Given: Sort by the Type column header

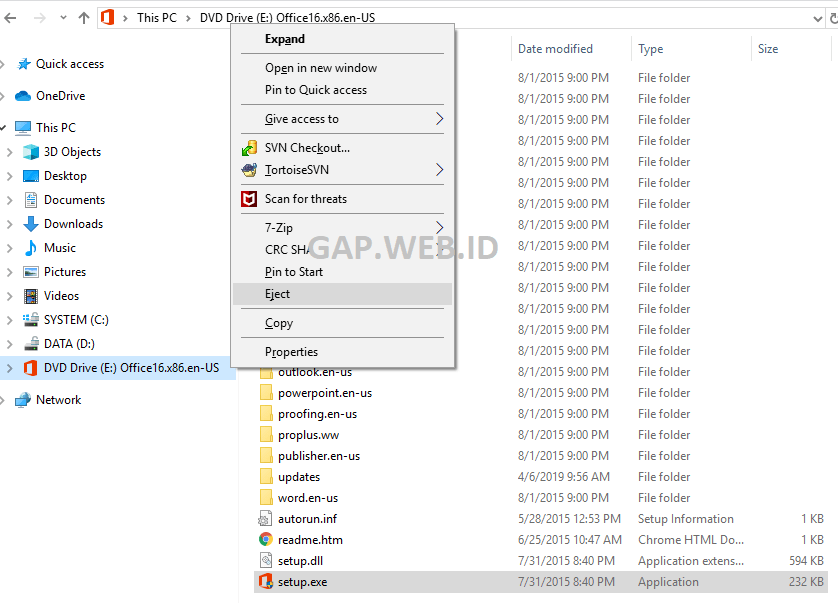Looking at the screenshot, I should pos(650,49).
